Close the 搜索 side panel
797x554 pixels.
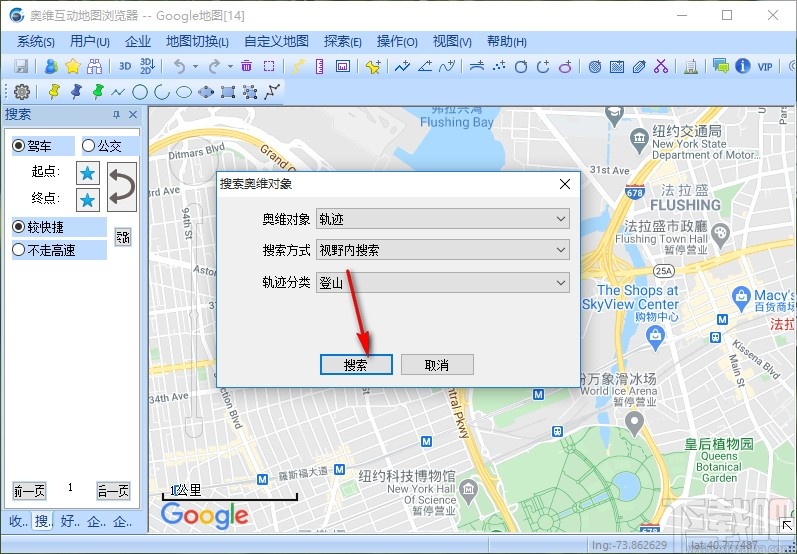(133, 114)
